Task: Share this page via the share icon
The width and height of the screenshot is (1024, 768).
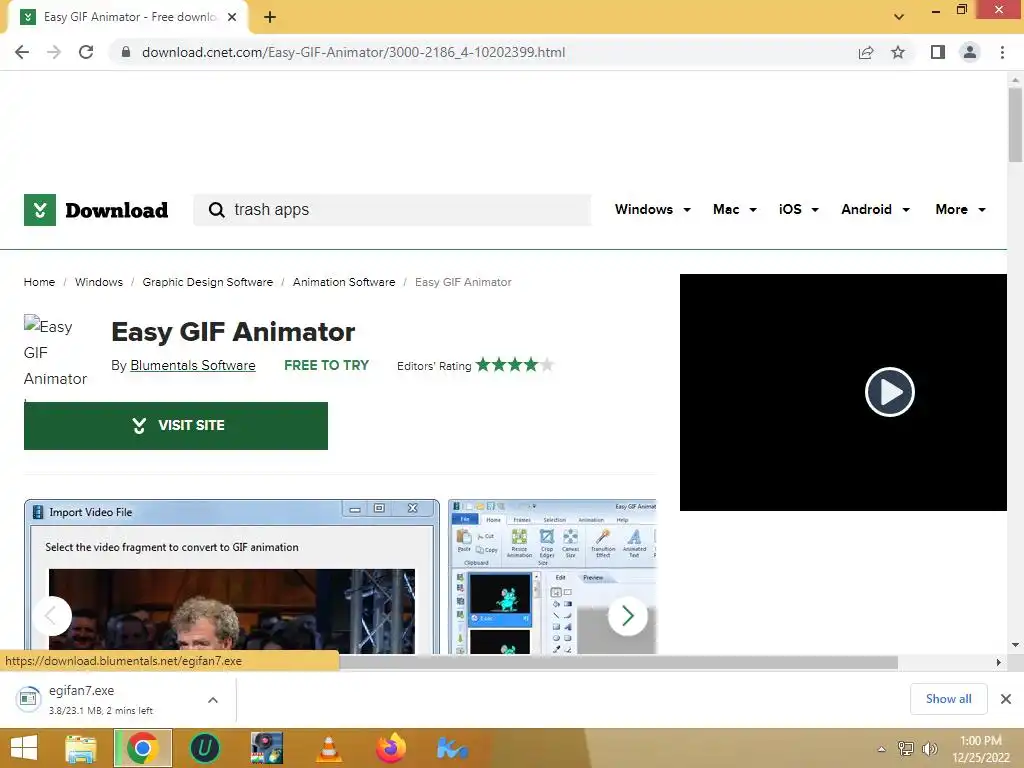Action: click(x=866, y=52)
